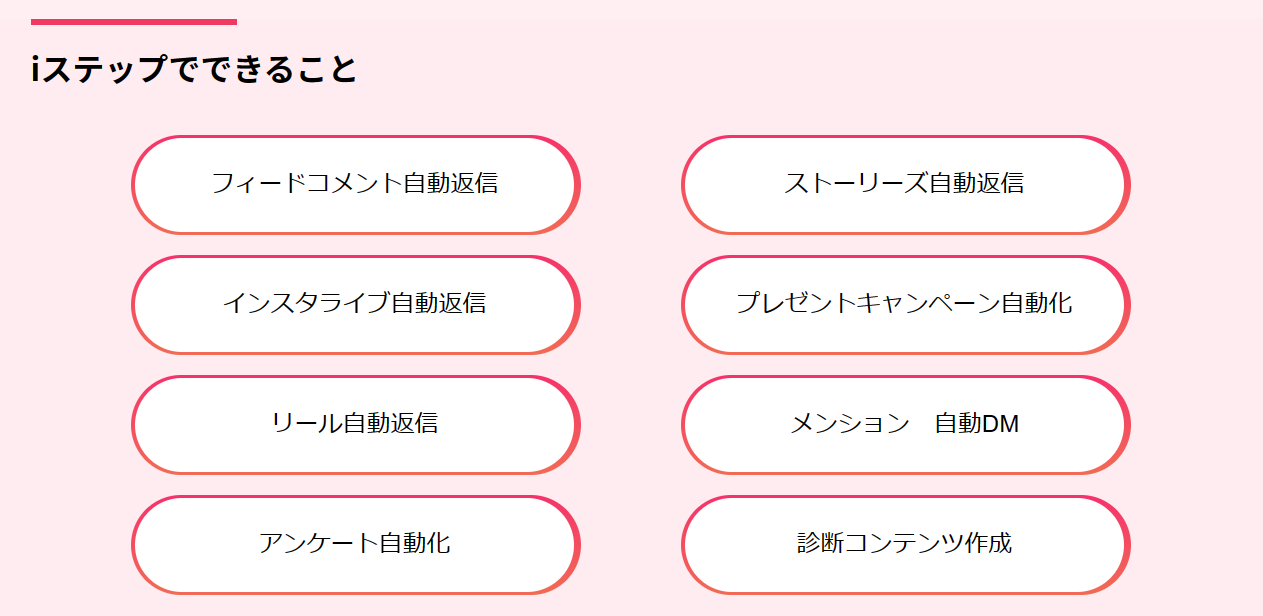
Task: Go to feed comment auto-reply link
Action: [355, 185]
